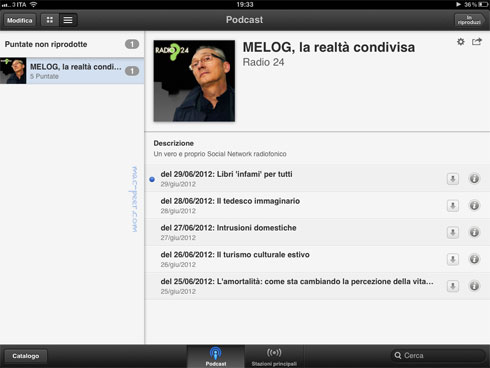
Task: Show info for 'Il turismo culturale estivo'
Action: (474, 259)
